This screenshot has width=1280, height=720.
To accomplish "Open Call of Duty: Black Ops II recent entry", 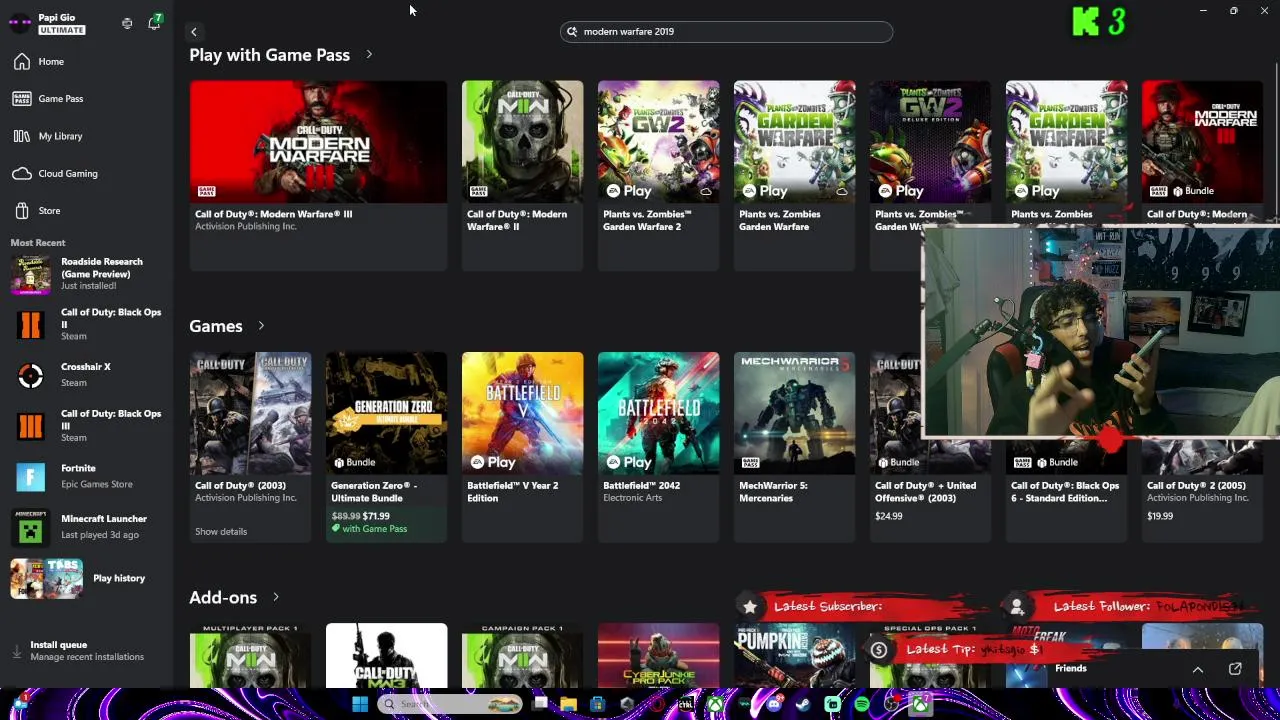I will coord(87,324).
